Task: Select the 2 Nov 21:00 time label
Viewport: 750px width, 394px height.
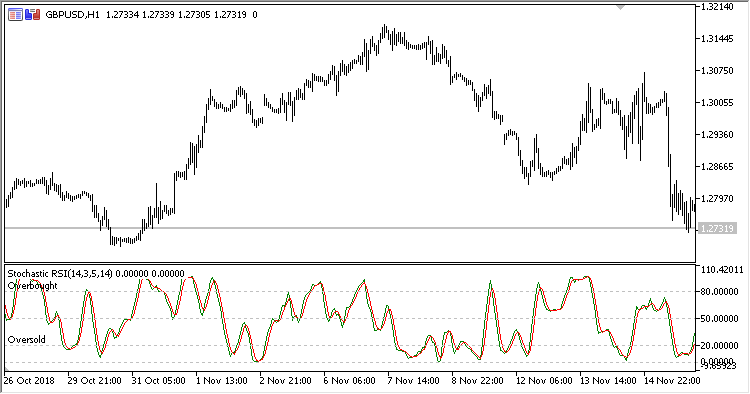Action: [x=286, y=381]
